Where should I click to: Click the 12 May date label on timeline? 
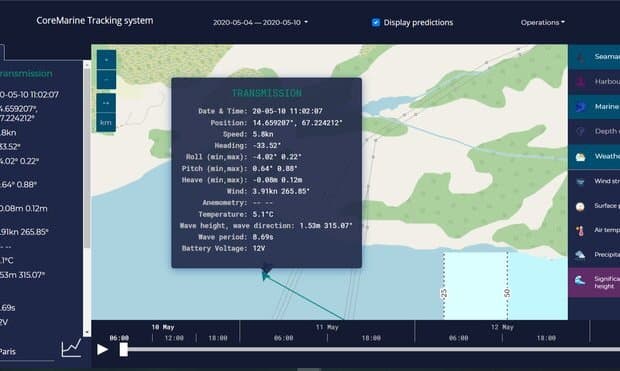pyautogui.click(x=502, y=327)
